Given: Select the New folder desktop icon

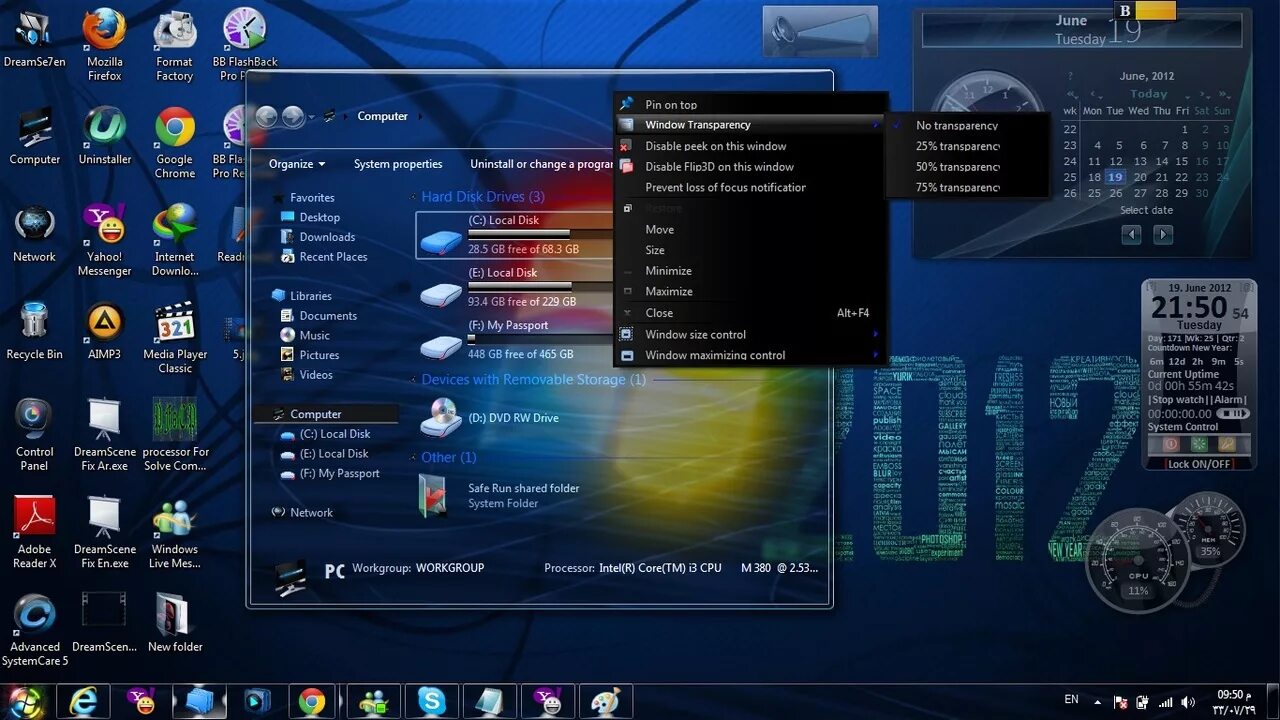Looking at the screenshot, I should [x=174, y=623].
